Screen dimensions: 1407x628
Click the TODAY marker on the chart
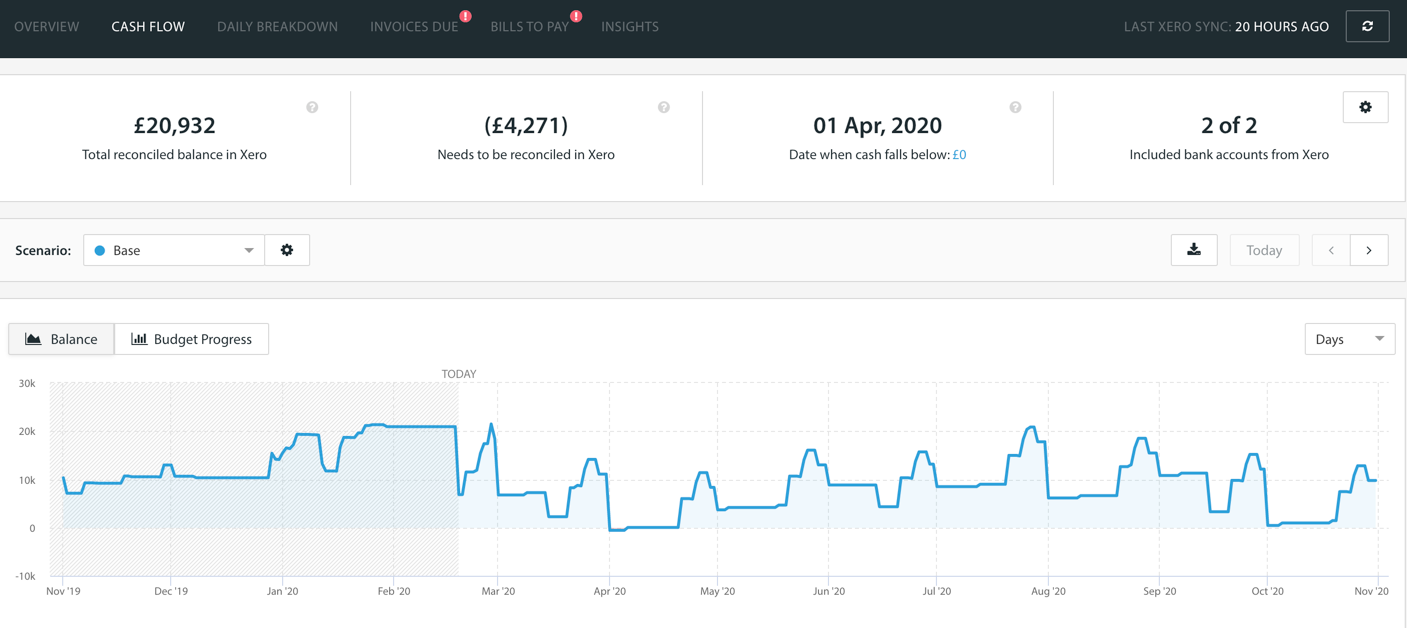459,374
